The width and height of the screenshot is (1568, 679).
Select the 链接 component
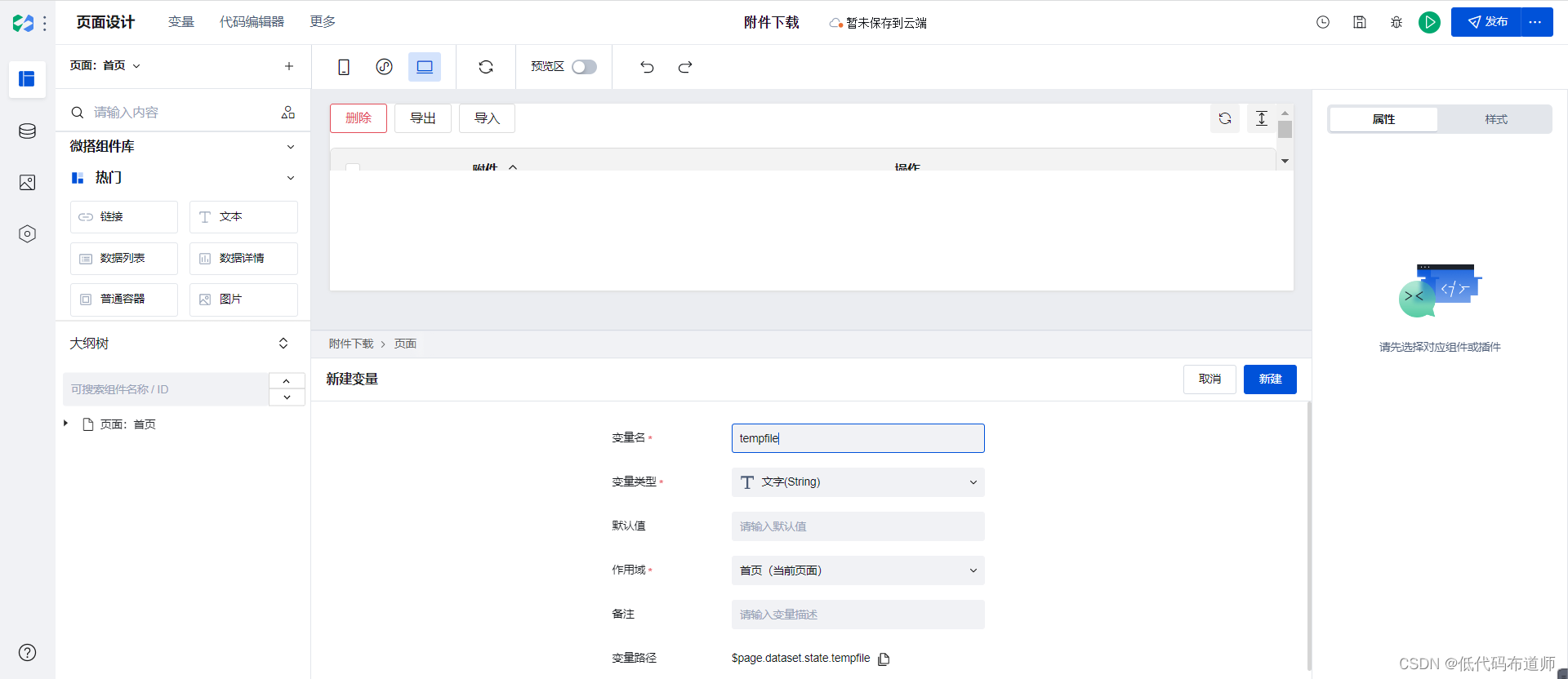[x=124, y=217]
